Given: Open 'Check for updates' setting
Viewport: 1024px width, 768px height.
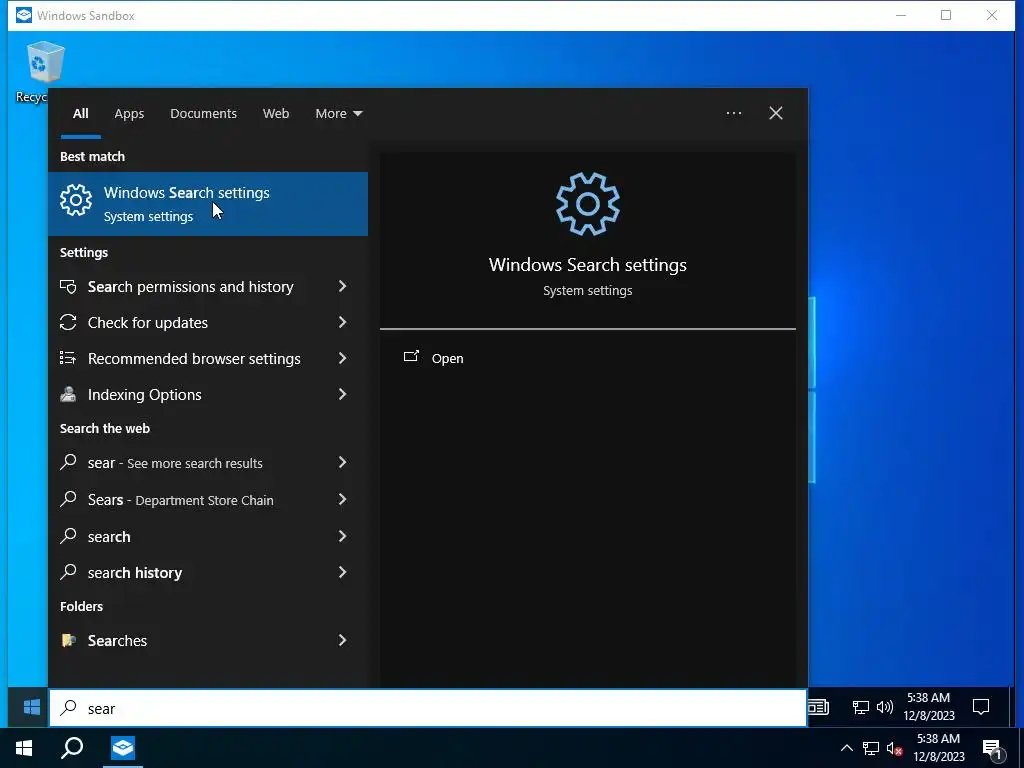Looking at the screenshot, I should click(x=148, y=322).
